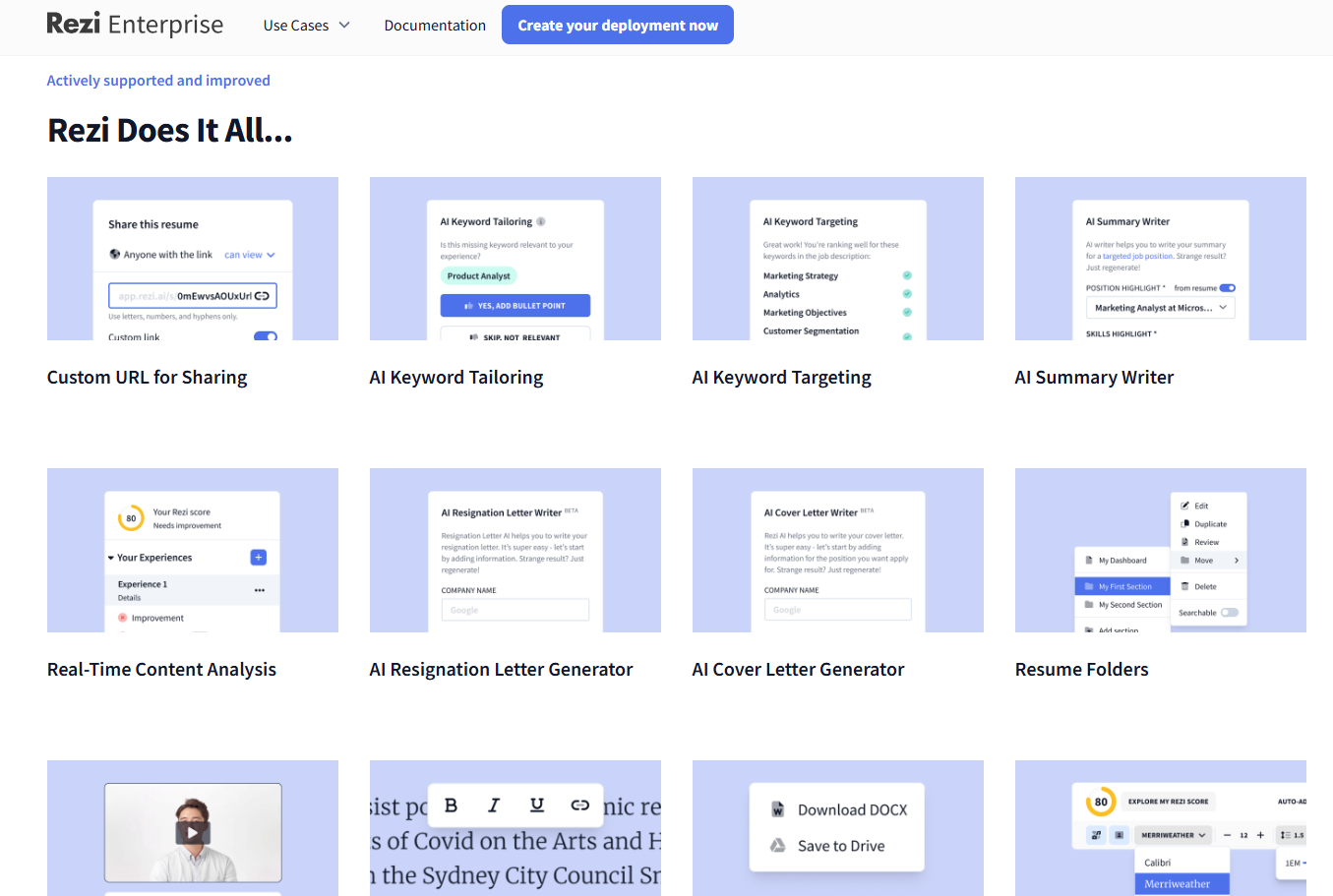Open AI Resignation Letter Generator title

501,670
